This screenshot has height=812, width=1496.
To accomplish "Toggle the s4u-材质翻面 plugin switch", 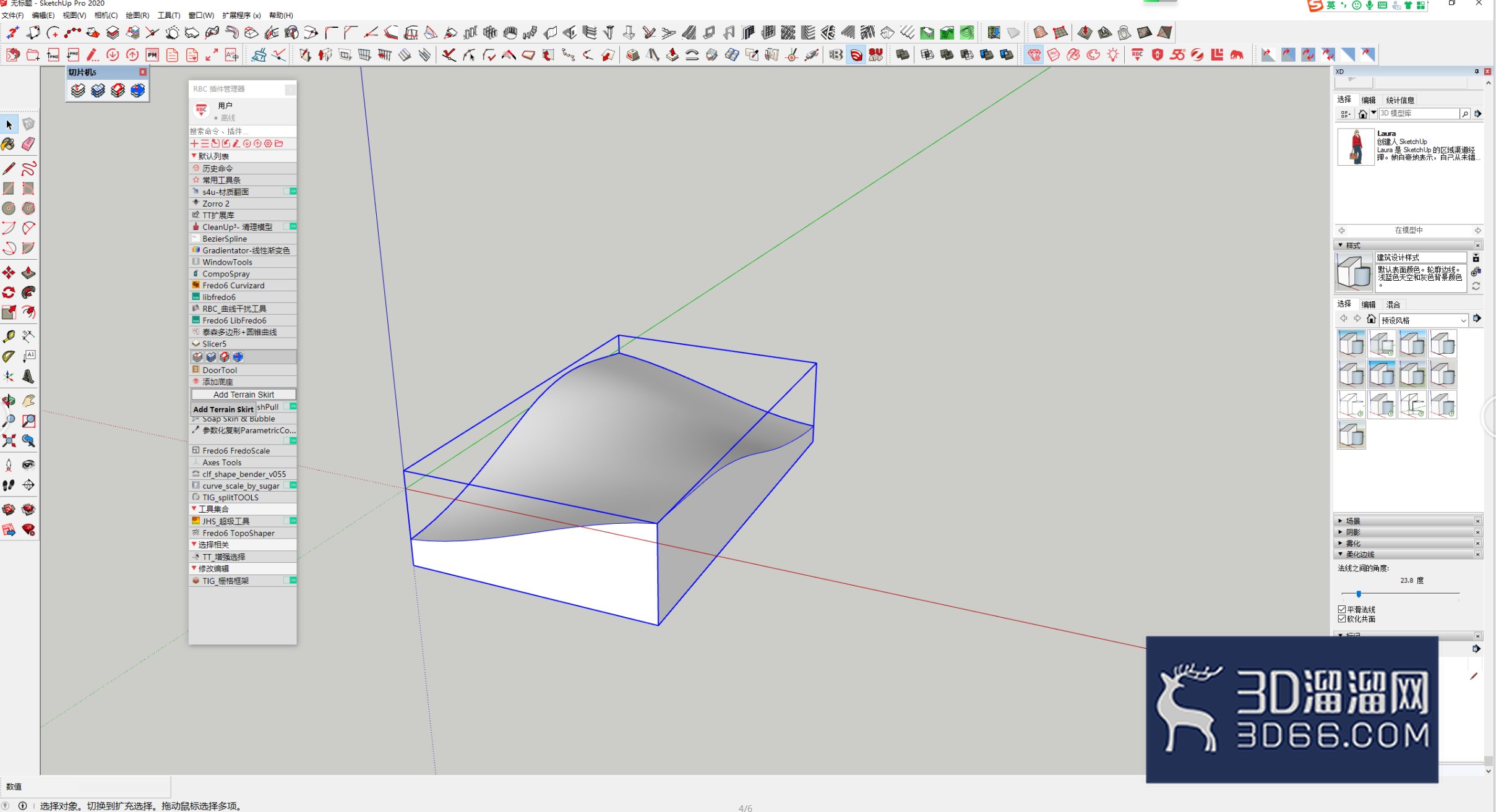I will click(x=290, y=192).
